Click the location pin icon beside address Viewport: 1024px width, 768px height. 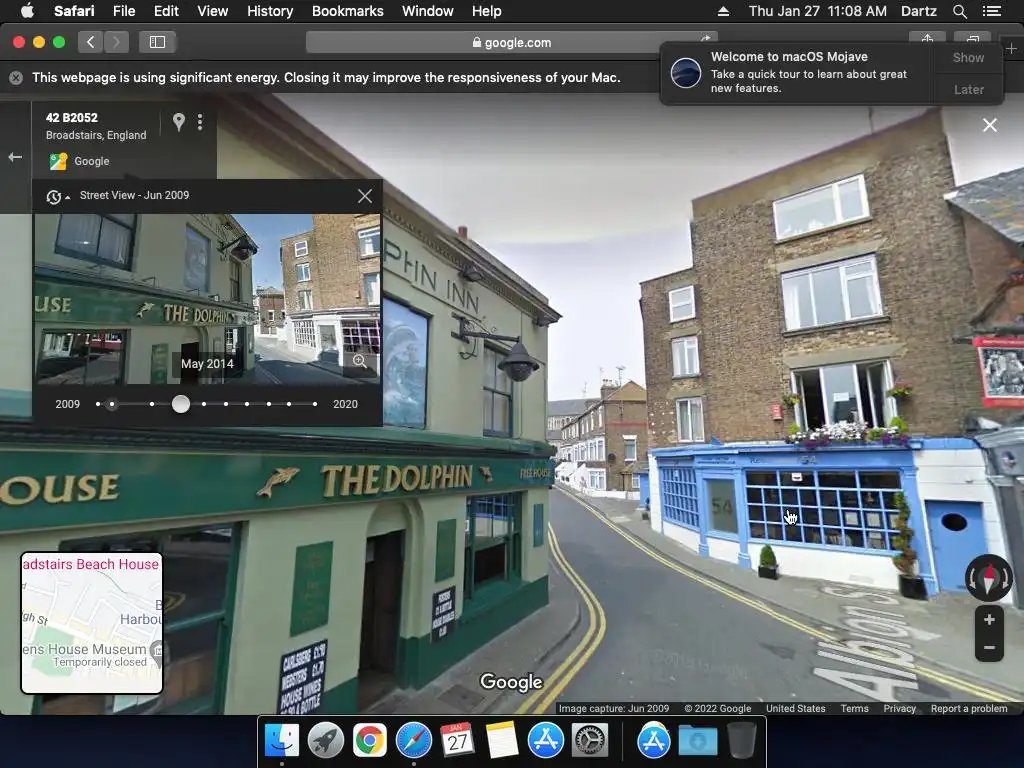click(x=178, y=121)
